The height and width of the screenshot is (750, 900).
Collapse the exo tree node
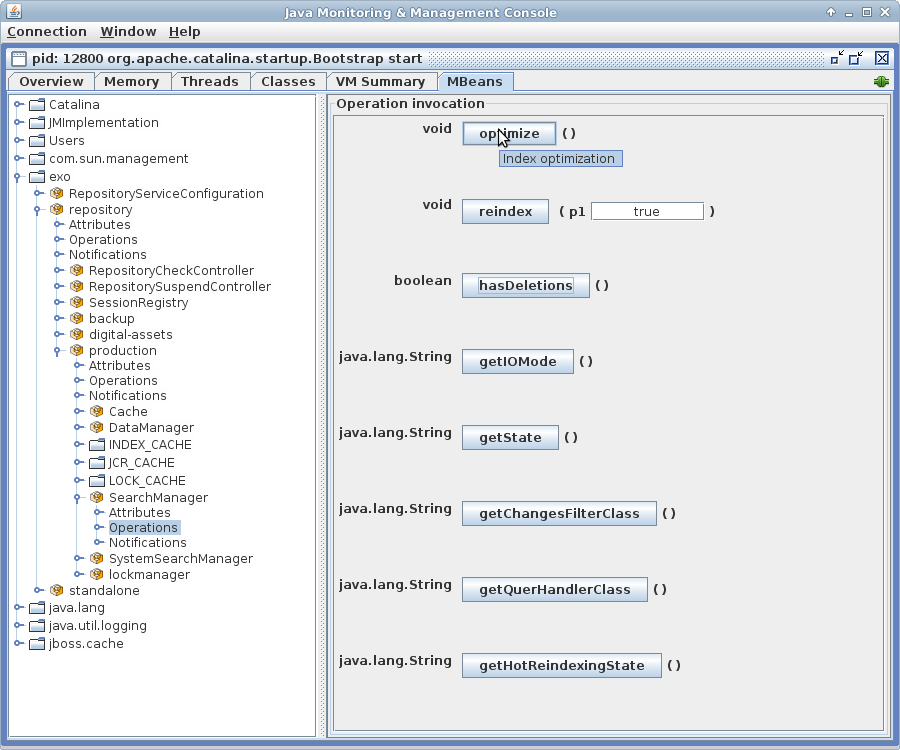tap(18, 177)
